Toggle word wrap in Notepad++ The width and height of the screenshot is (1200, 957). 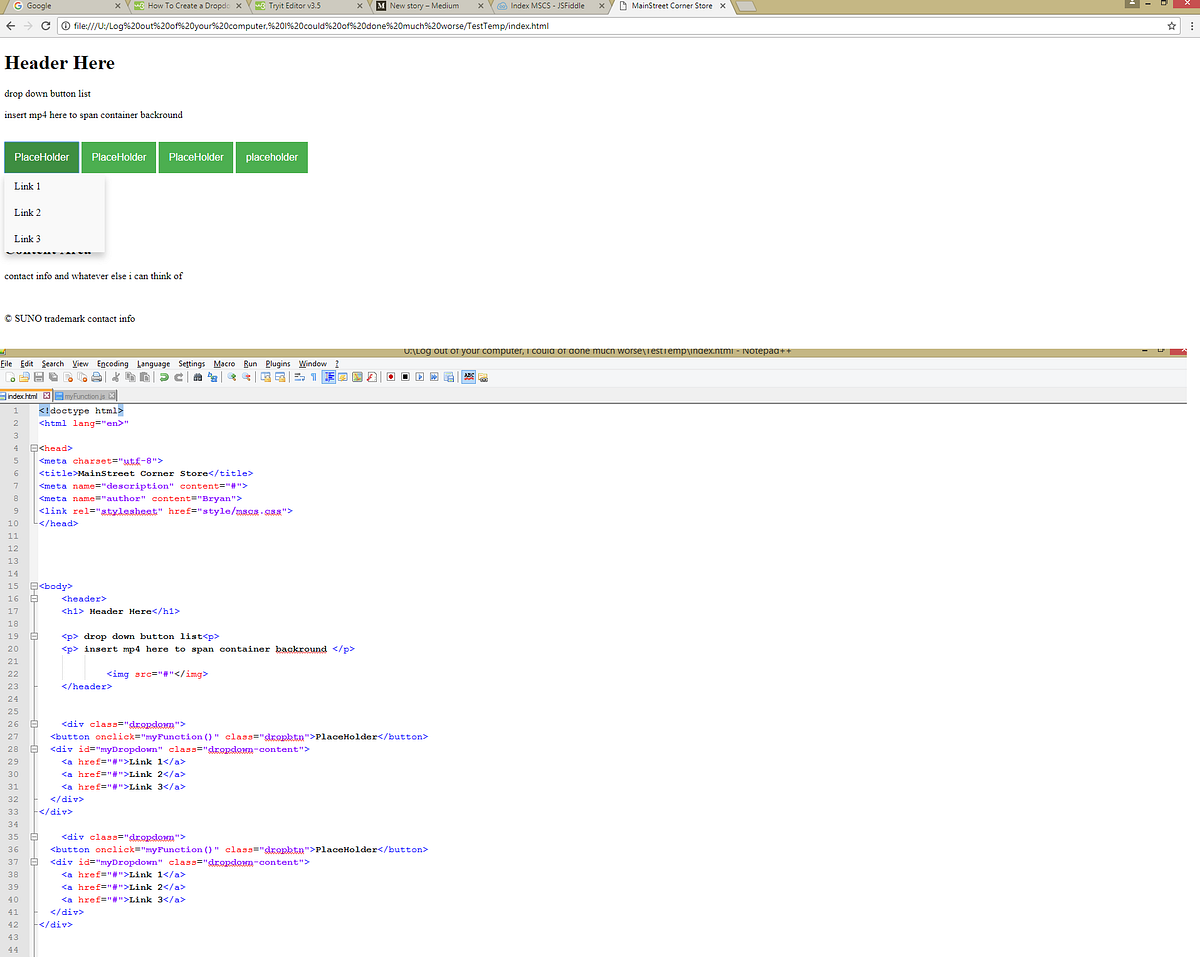300,377
